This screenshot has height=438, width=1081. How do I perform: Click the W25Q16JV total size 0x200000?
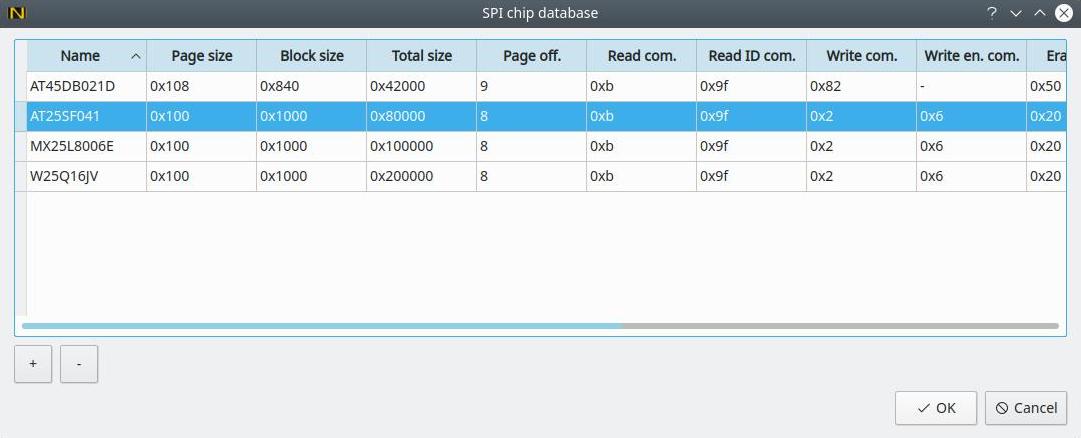click(x=402, y=176)
